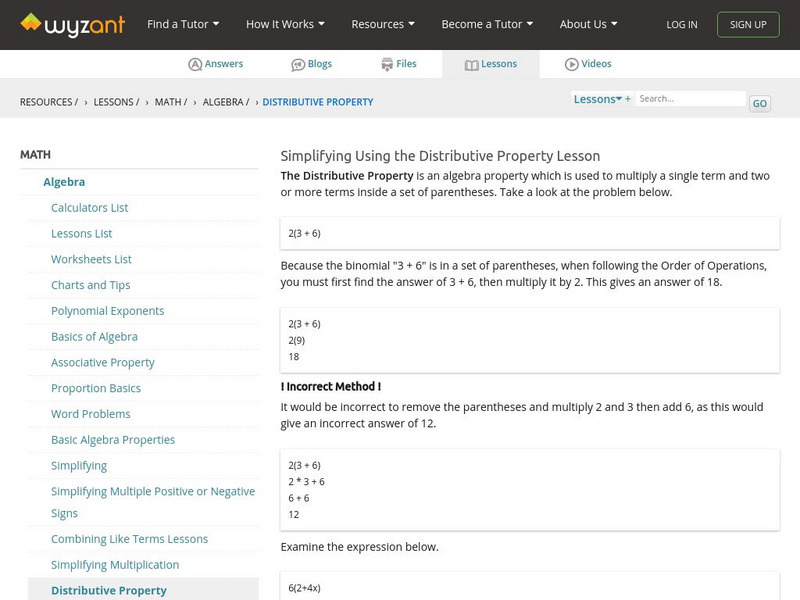Click the SIGN UP button
800x600 pixels.
point(748,24)
